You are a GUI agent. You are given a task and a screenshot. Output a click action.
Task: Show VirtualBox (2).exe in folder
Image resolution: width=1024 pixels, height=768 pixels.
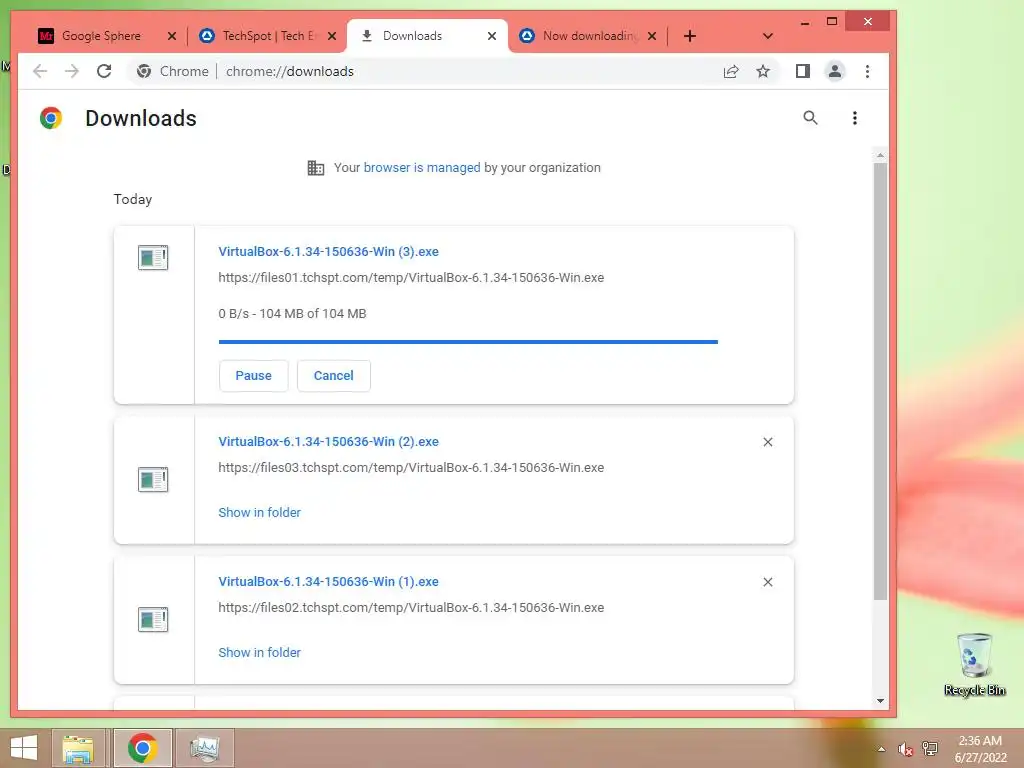coord(259,513)
